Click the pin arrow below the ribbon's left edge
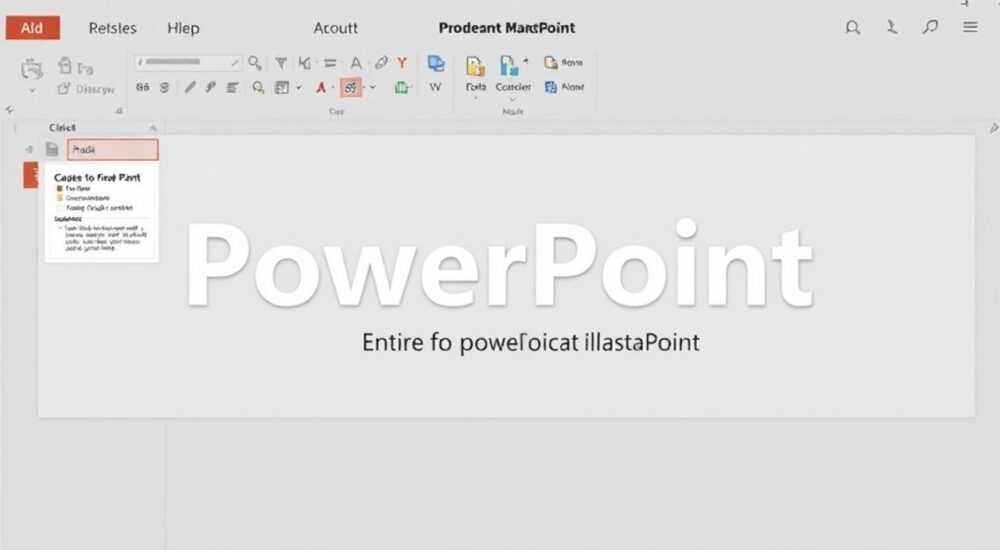Image resolution: width=1000 pixels, height=550 pixels. 10,110
